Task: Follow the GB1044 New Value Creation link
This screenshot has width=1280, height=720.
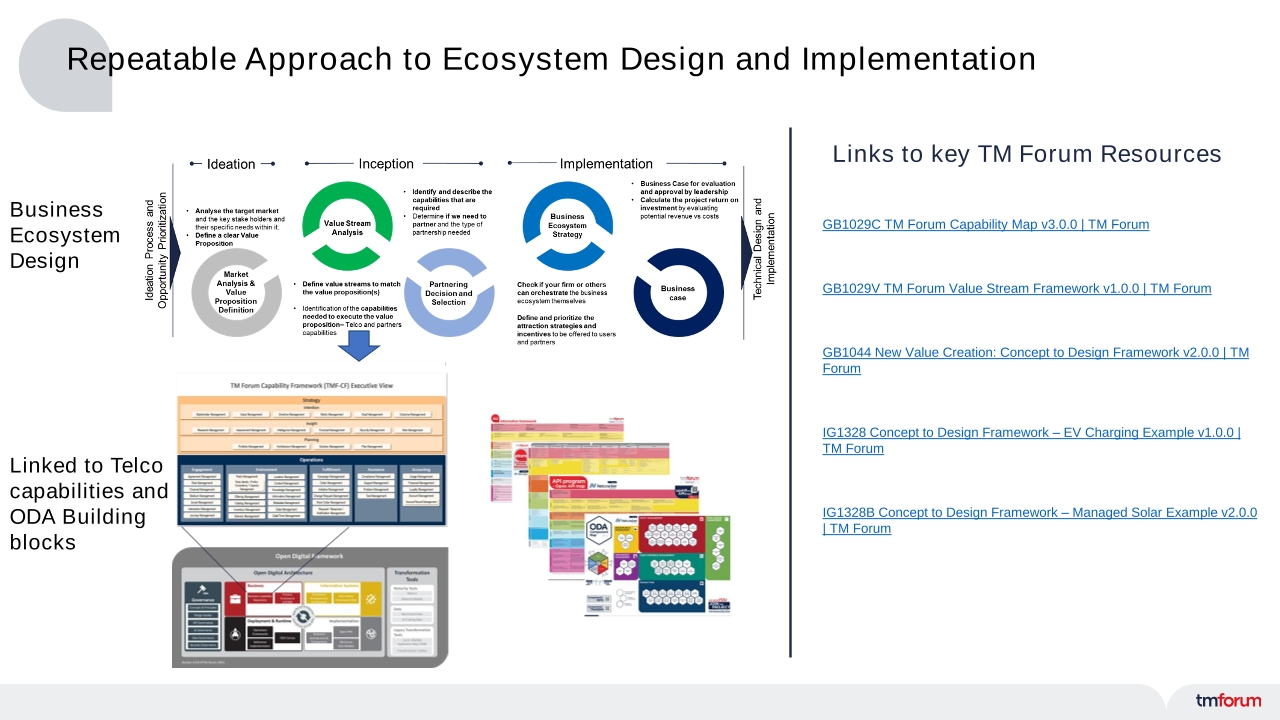Action: click(x=1035, y=360)
